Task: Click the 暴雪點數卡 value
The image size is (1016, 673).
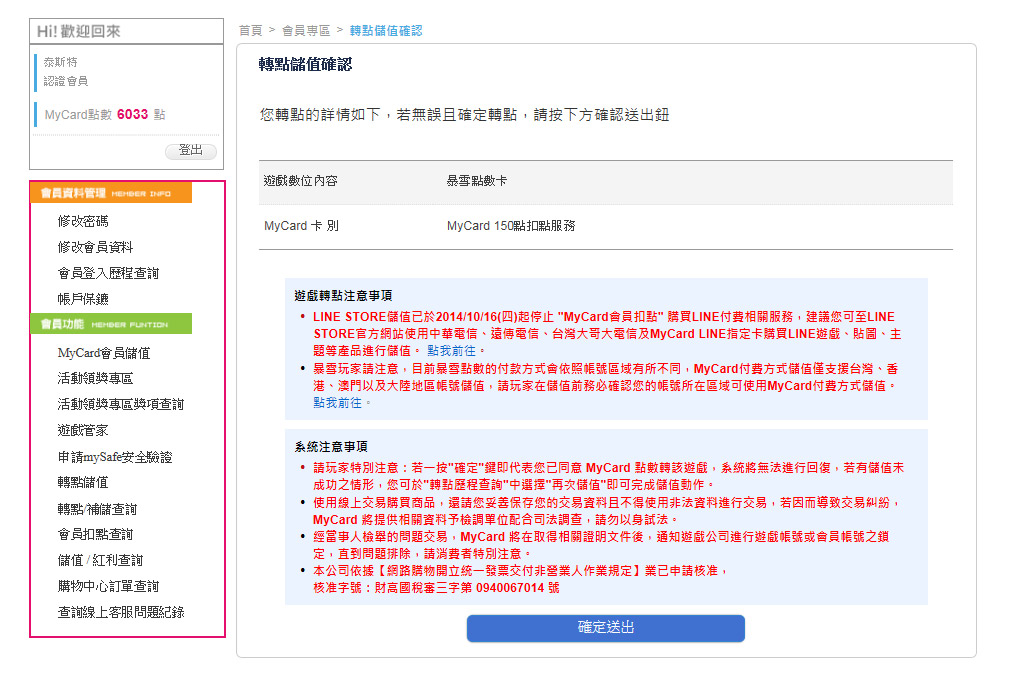Action: [x=476, y=181]
